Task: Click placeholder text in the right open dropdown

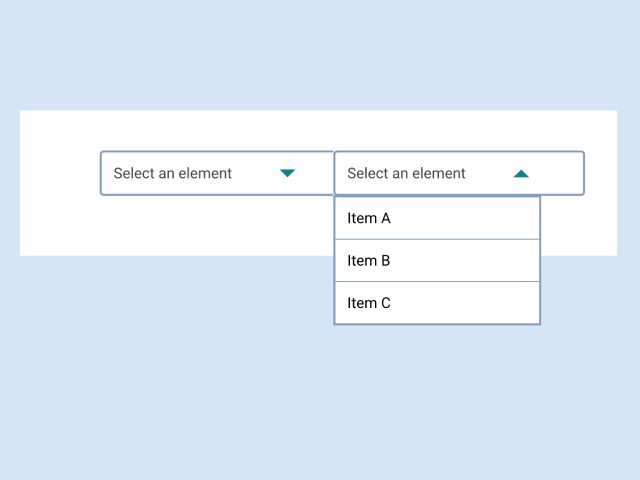Action: (406, 173)
